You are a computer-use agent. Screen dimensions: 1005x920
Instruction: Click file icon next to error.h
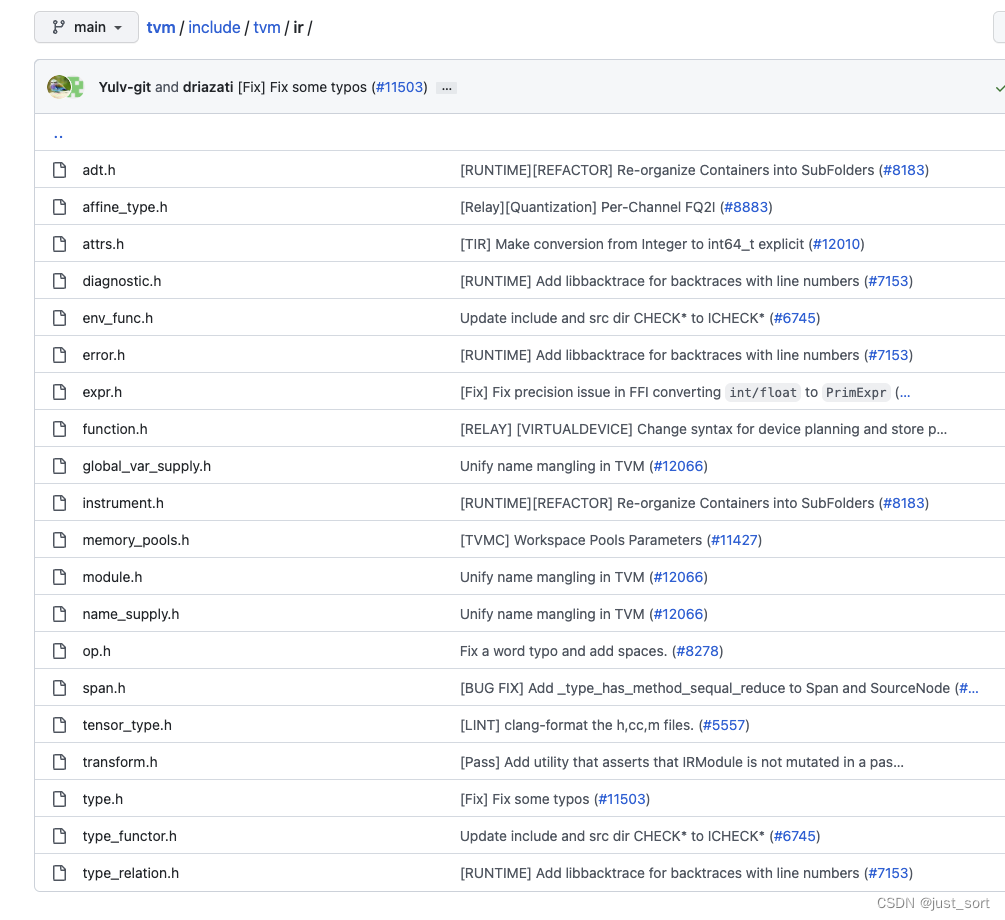click(x=60, y=355)
